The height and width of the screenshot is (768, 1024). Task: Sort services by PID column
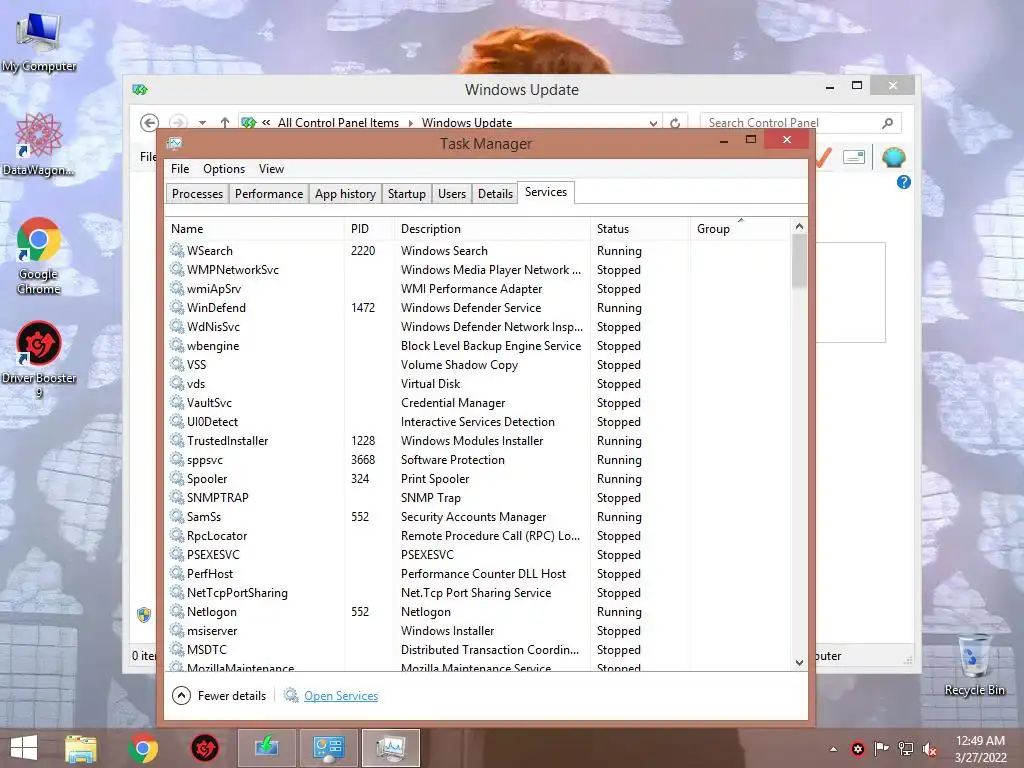tap(369, 229)
